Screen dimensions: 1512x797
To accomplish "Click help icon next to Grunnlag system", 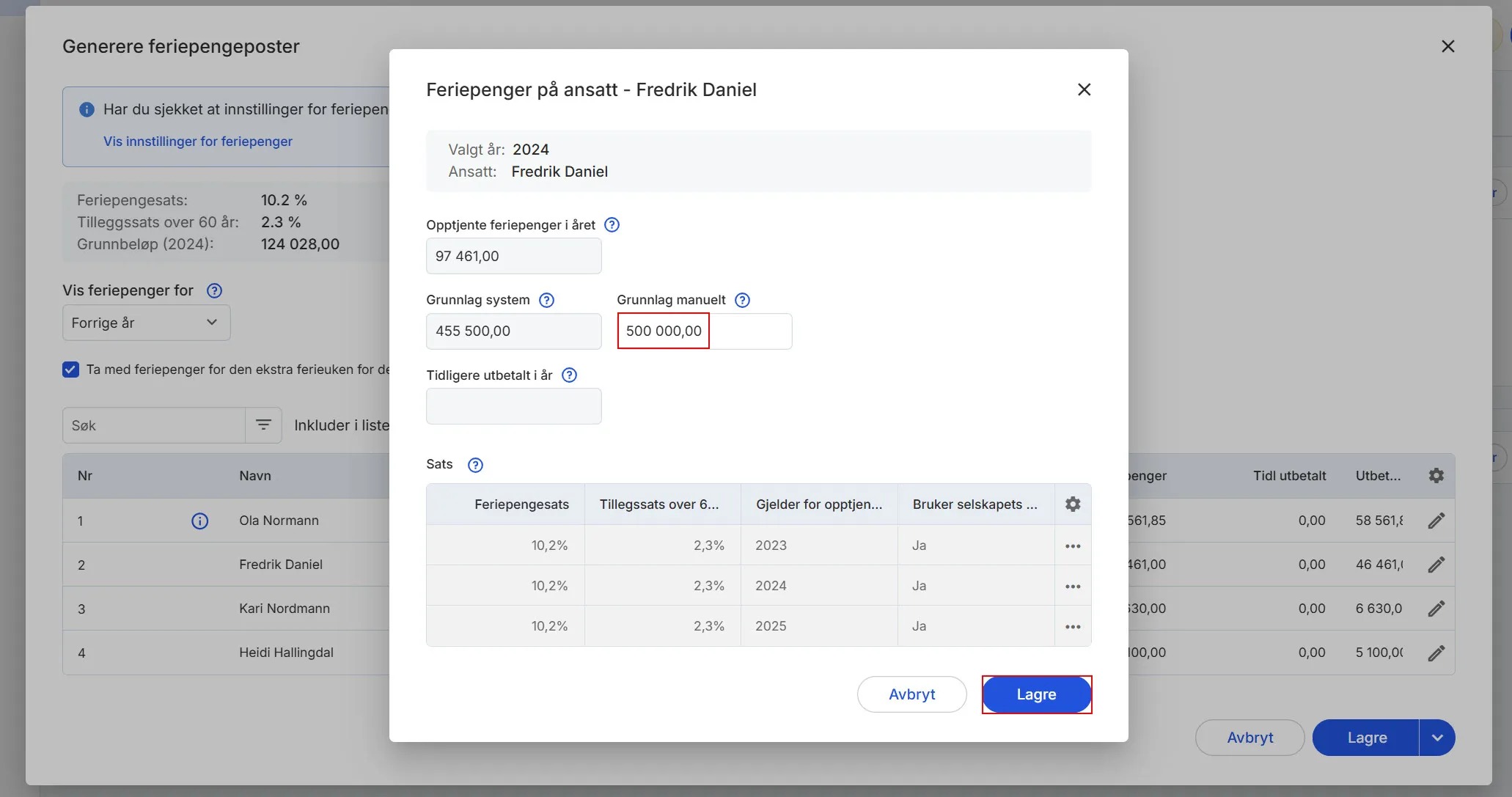I will tap(546, 300).
